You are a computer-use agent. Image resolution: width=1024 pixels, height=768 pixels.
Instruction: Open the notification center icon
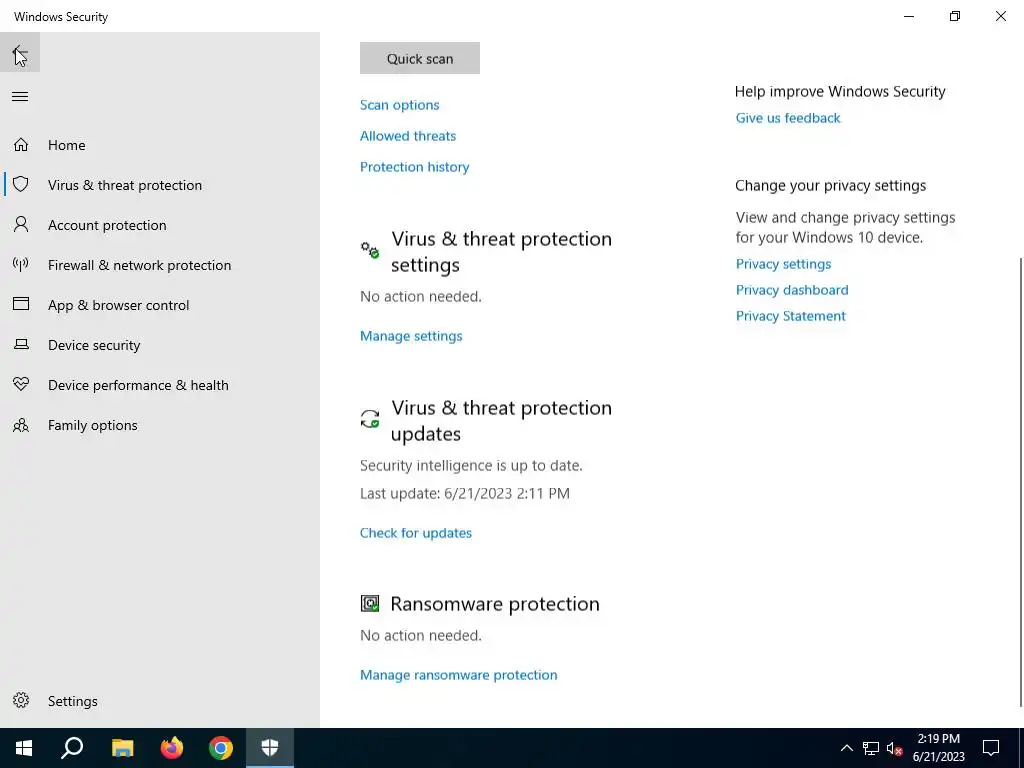coord(991,748)
